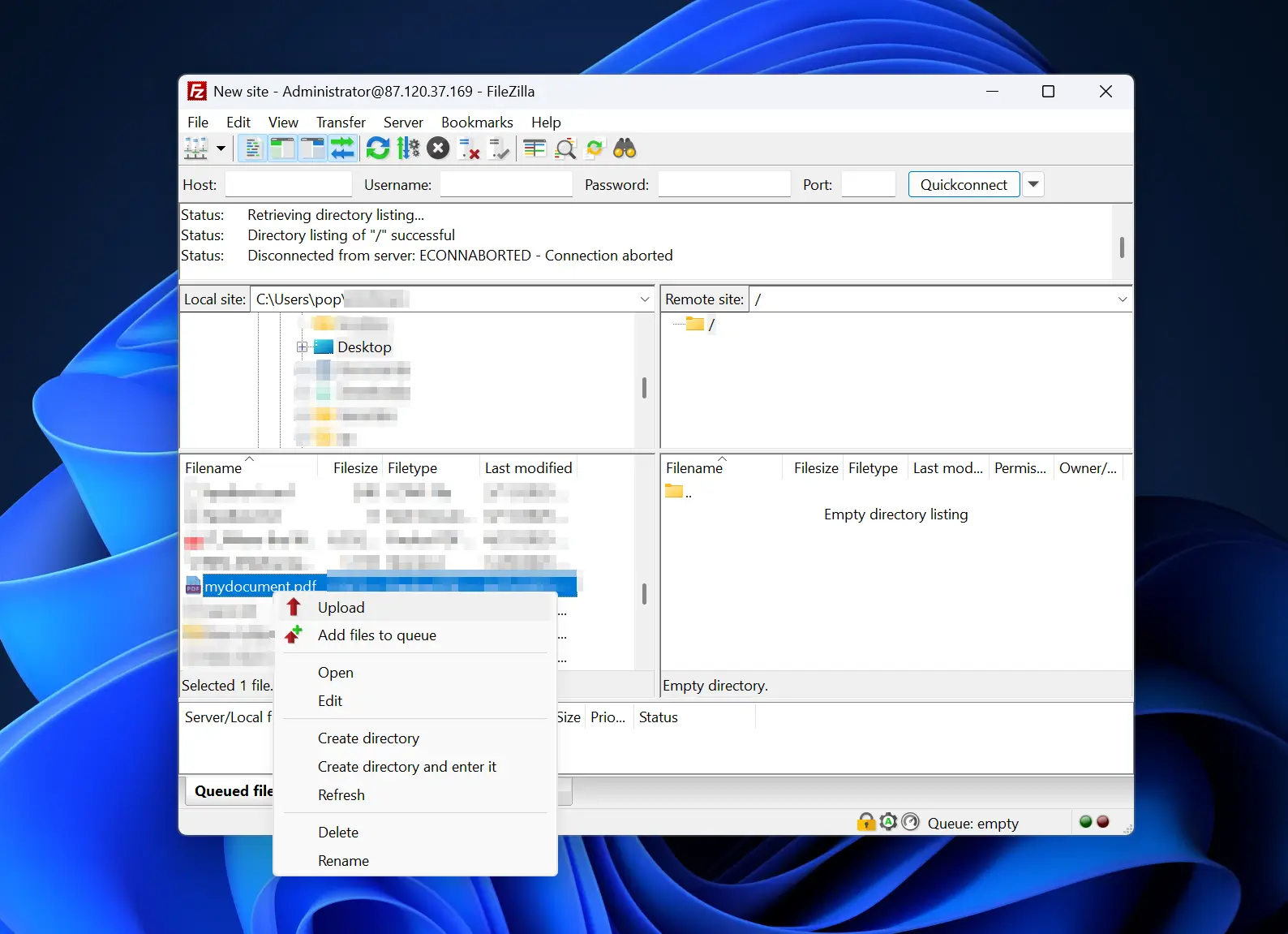Open the File menu
1288x934 pixels.
coord(198,123)
